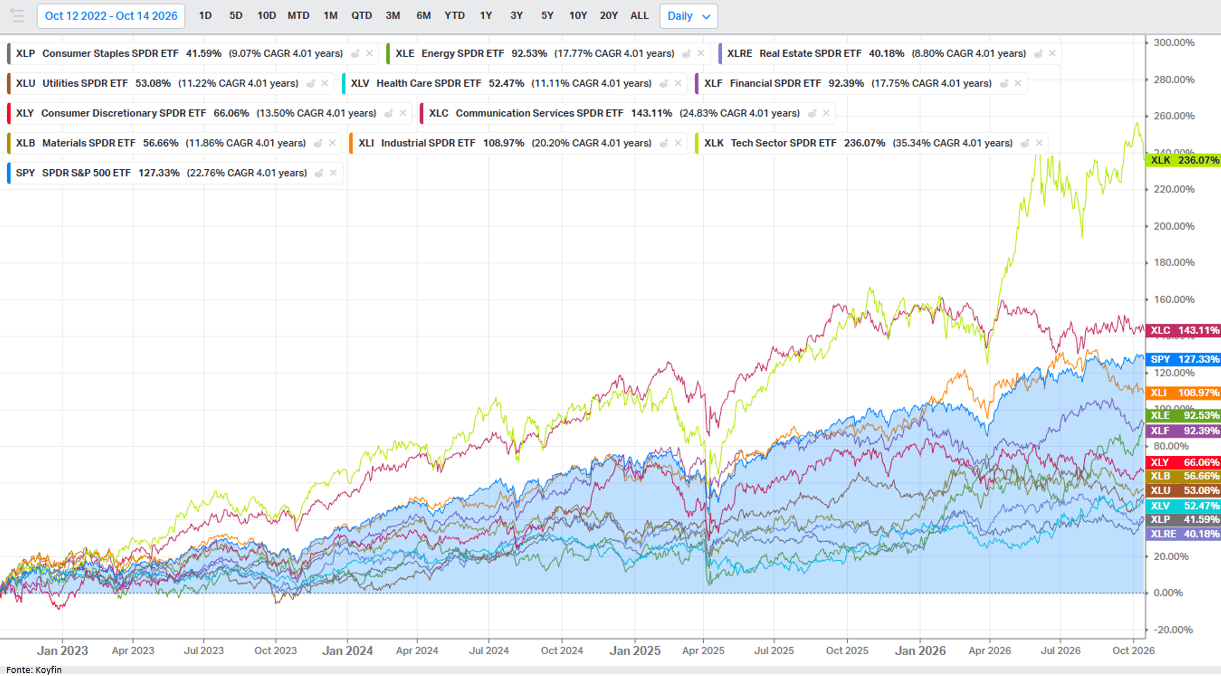Open style settings icon for XLU Utilities
This screenshot has width=1221, height=676.
(x=310, y=83)
